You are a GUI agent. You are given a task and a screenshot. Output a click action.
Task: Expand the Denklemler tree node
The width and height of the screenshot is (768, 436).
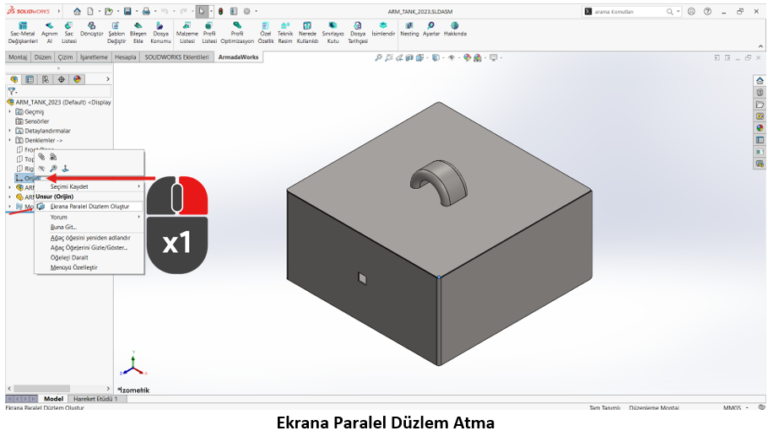tap(10, 141)
